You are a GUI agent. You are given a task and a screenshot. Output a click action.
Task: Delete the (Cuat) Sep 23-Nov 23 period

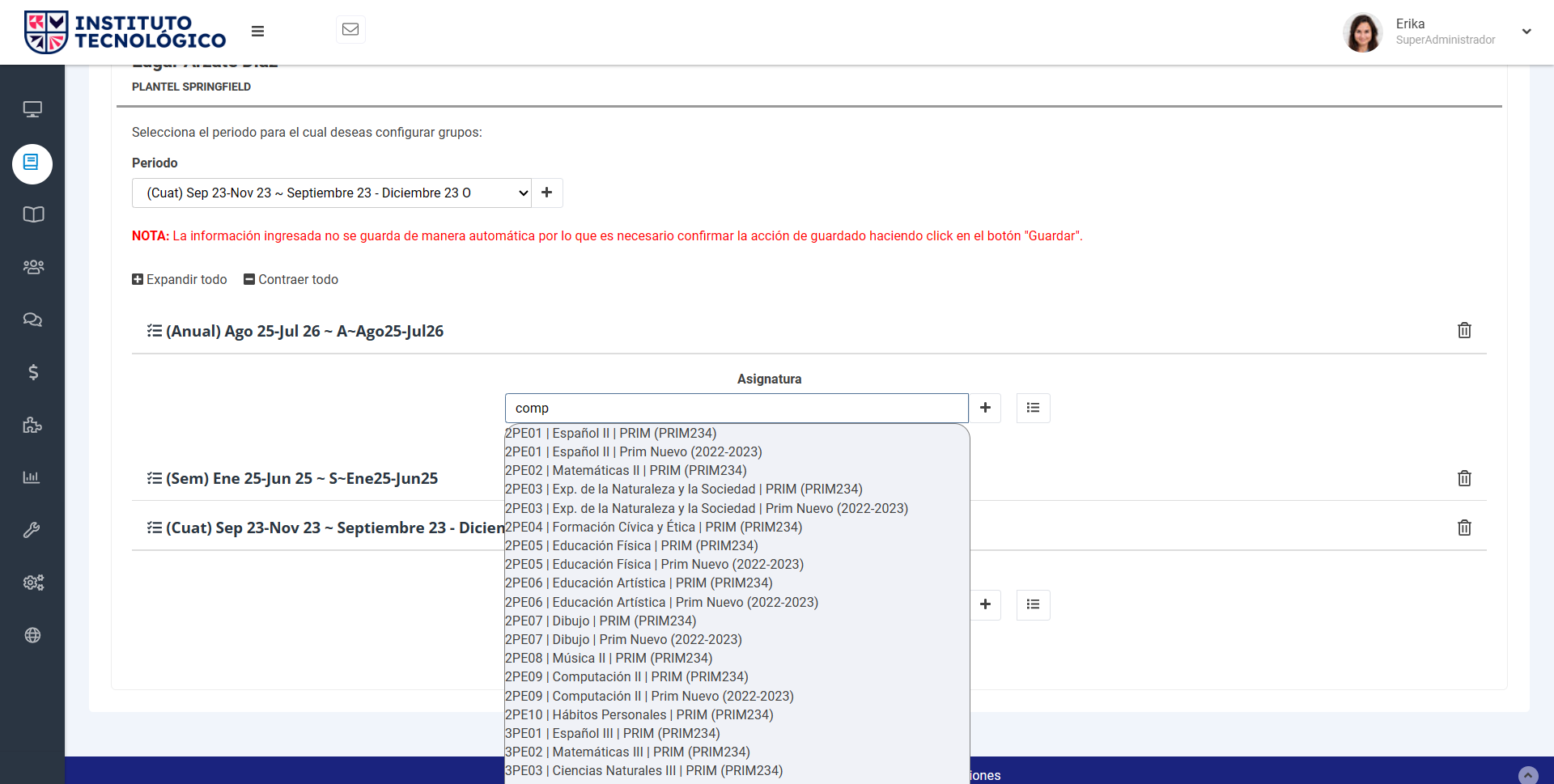coord(1464,528)
